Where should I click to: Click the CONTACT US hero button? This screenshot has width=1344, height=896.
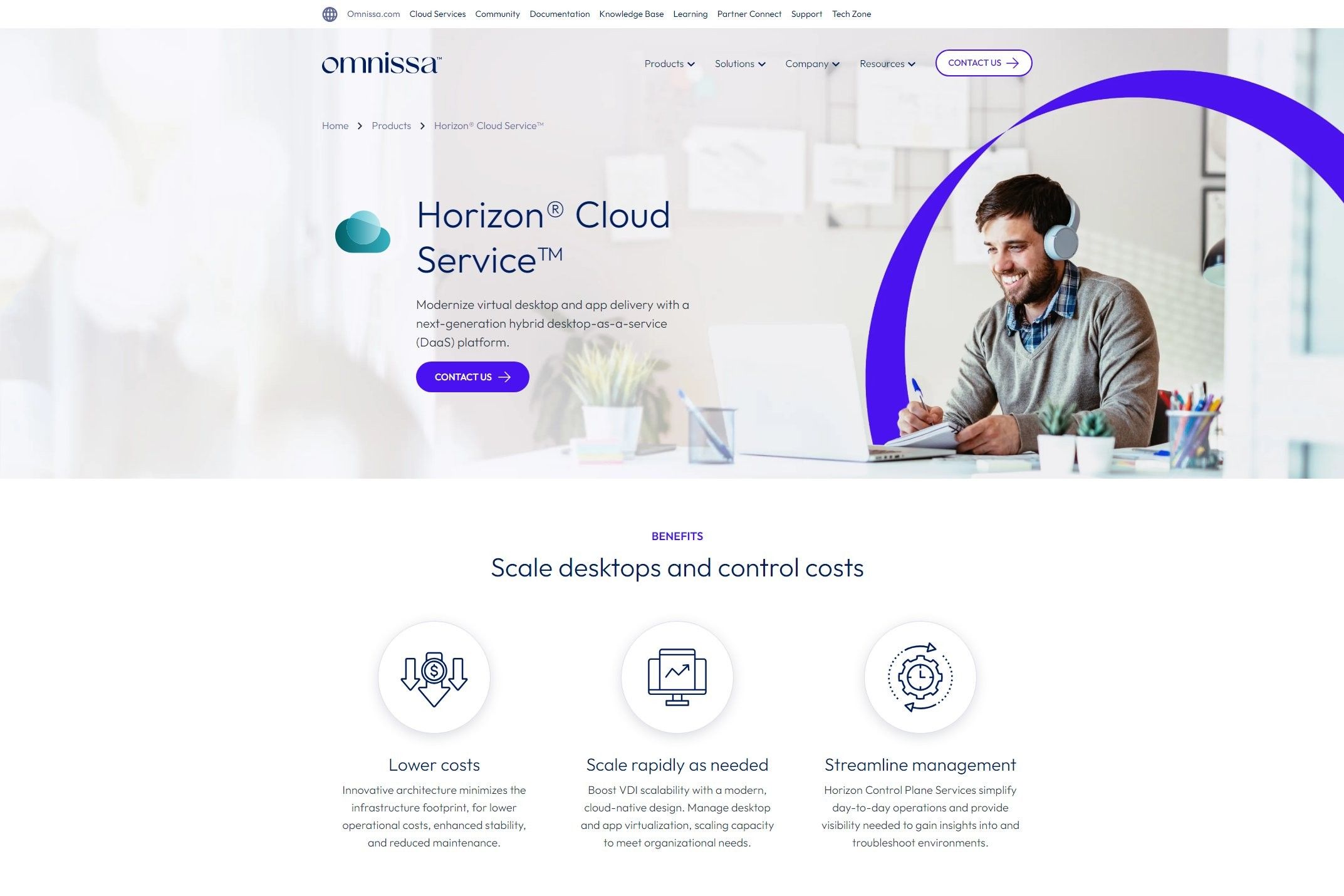pyautogui.click(x=473, y=377)
